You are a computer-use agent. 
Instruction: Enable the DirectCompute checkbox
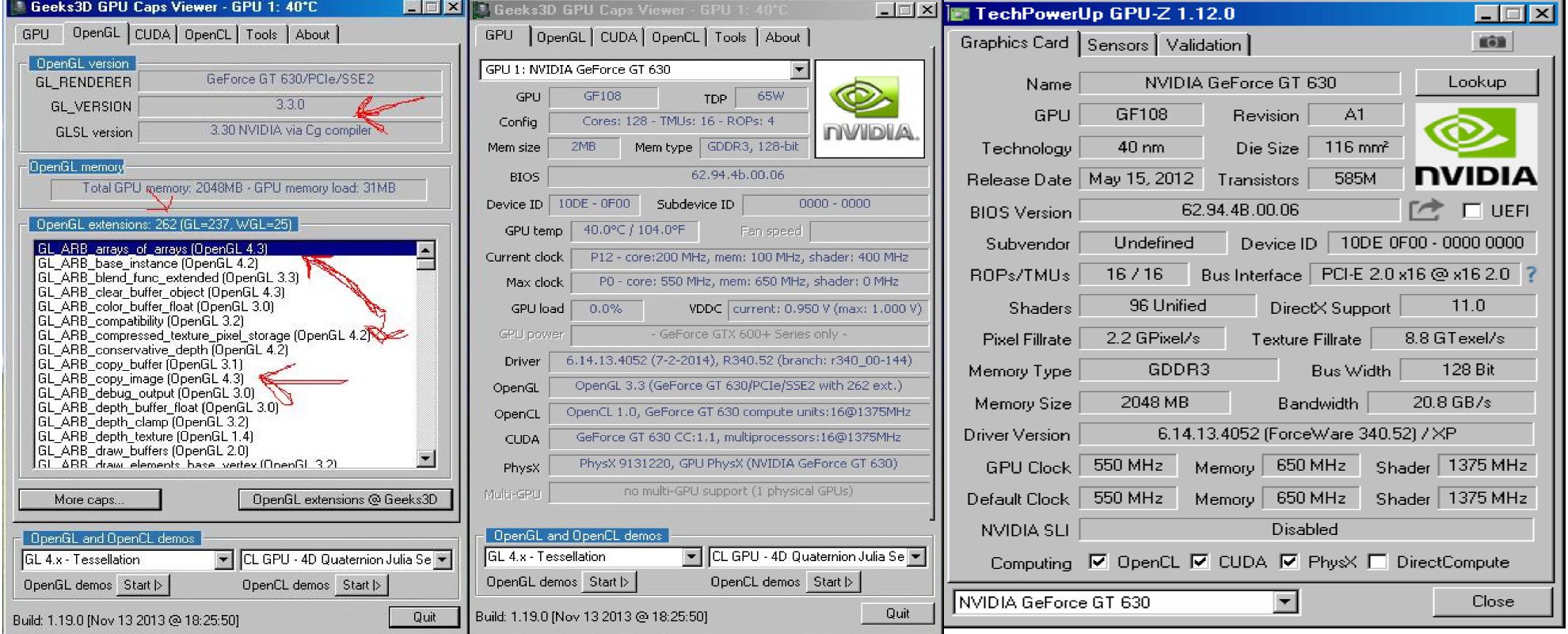pyautogui.click(x=1378, y=562)
